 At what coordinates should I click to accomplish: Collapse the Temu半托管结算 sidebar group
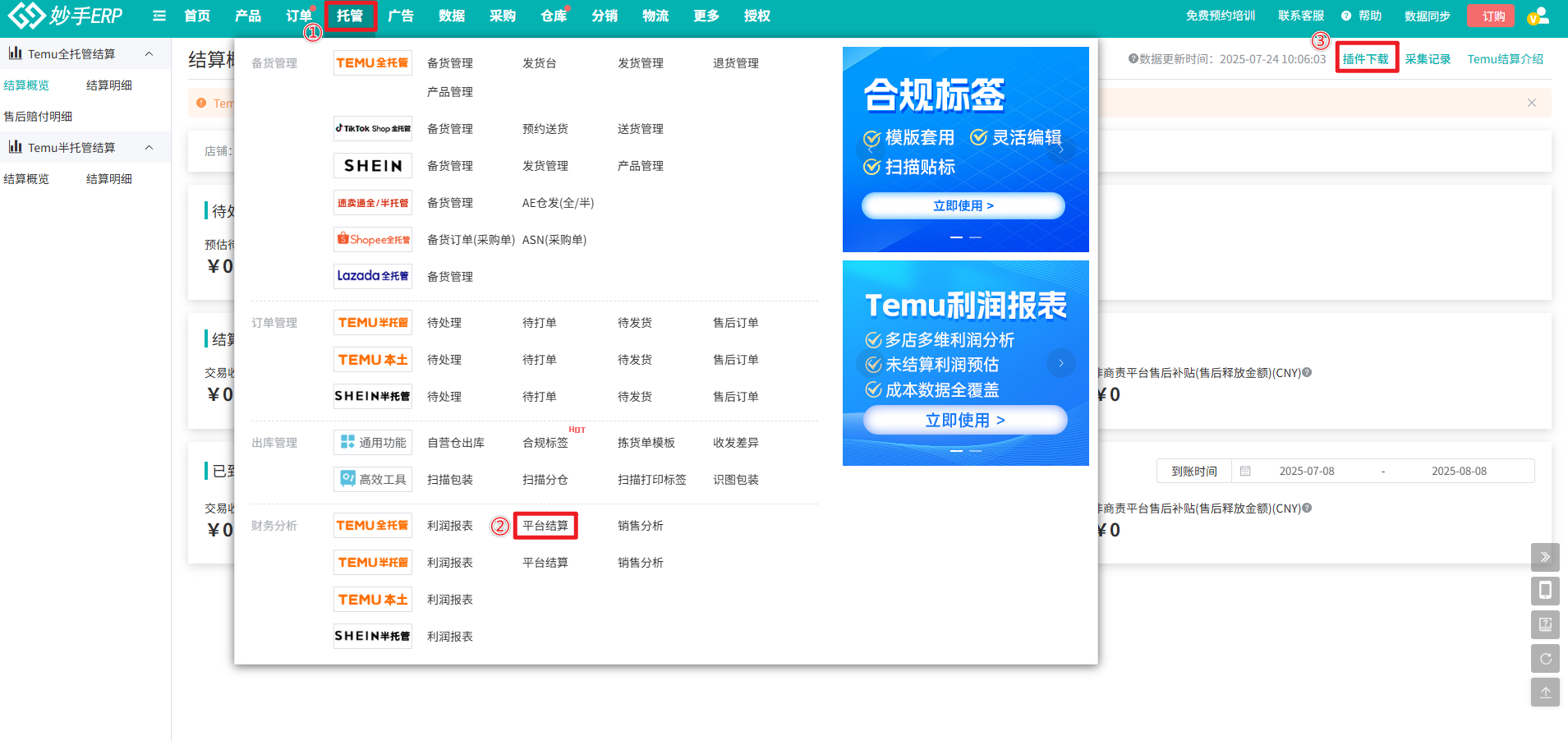[x=149, y=148]
